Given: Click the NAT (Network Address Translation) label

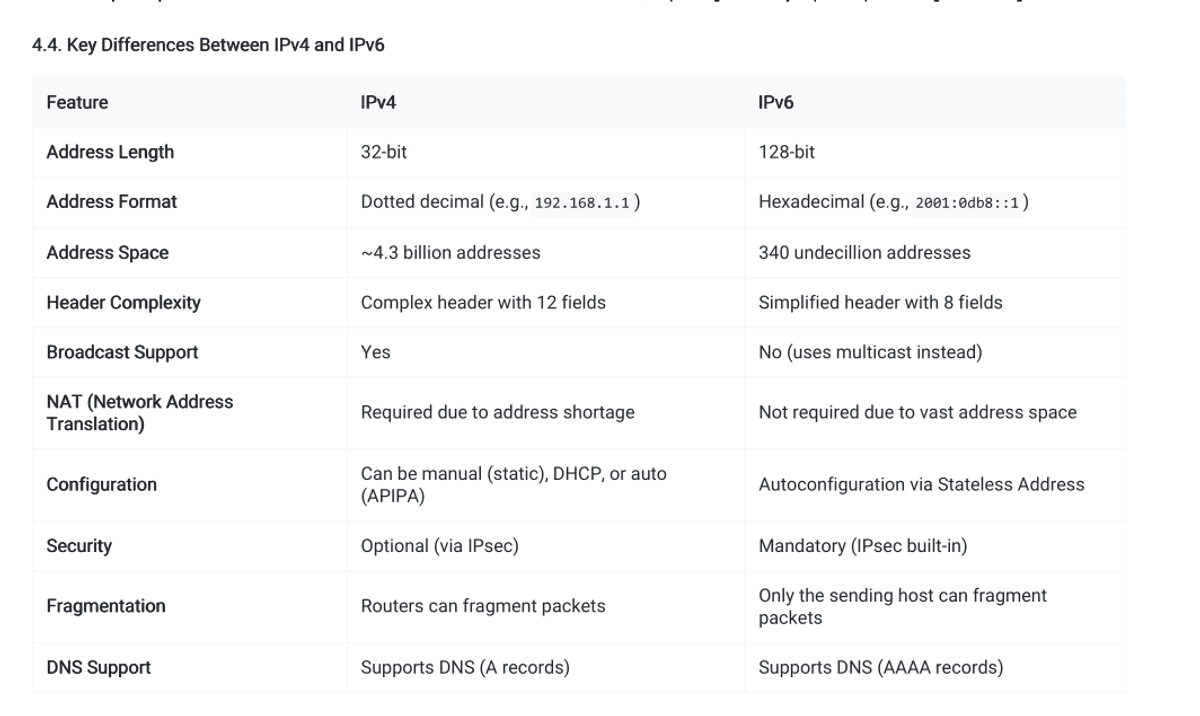Looking at the screenshot, I should pyautogui.click(x=139, y=413).
